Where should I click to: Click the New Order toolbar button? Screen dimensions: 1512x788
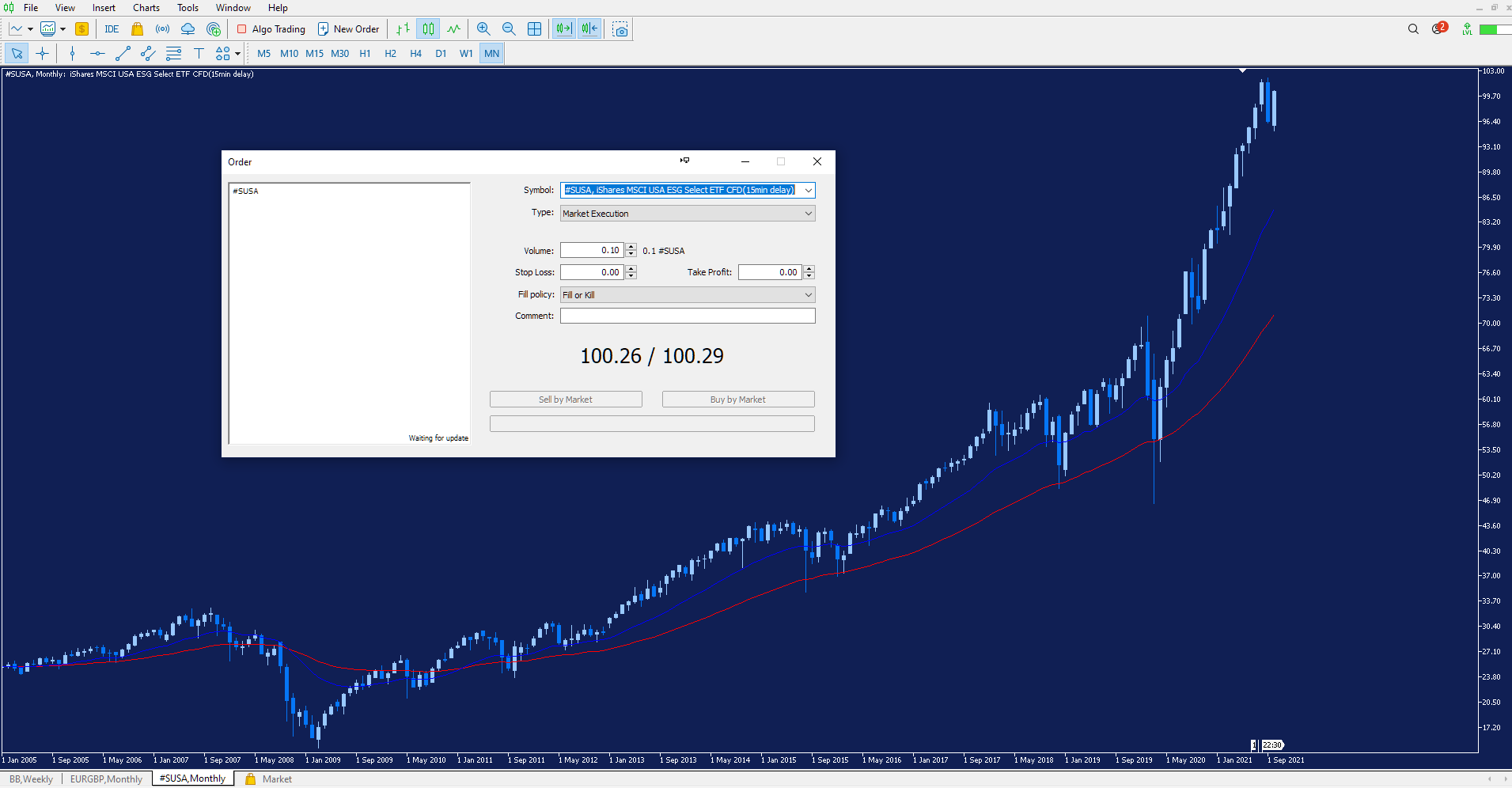pos(348,29)
